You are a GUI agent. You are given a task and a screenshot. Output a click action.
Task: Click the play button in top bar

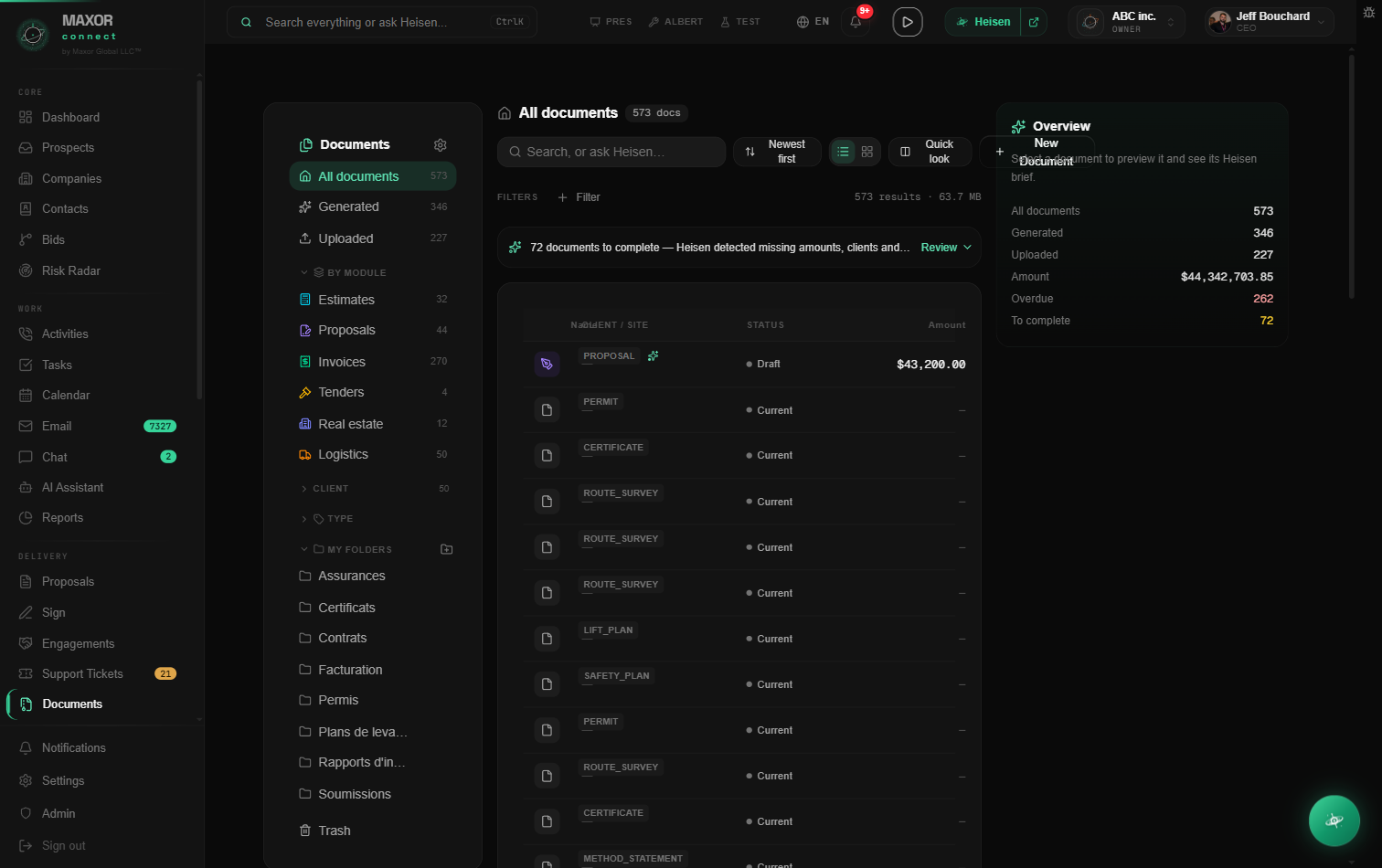[x=907, y=22]
